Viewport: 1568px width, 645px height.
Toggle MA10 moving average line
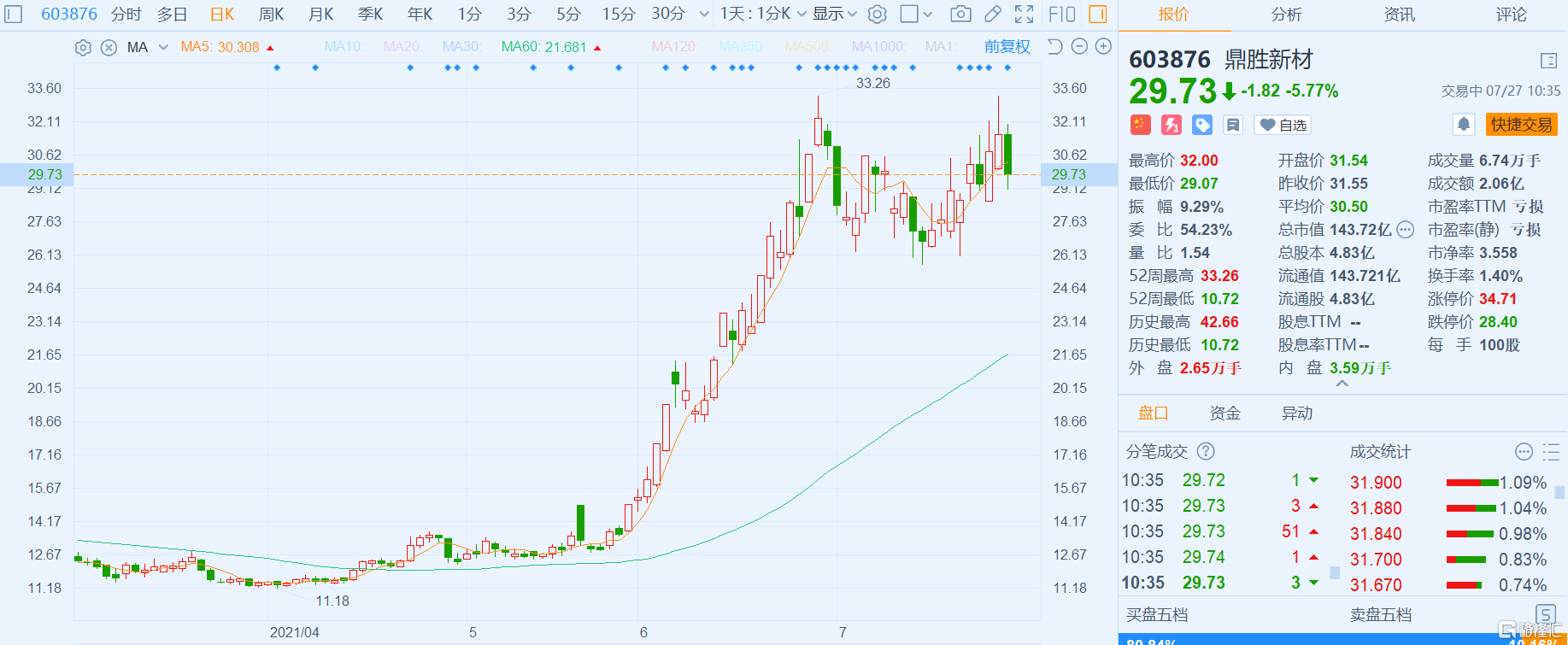coord(344,47)
